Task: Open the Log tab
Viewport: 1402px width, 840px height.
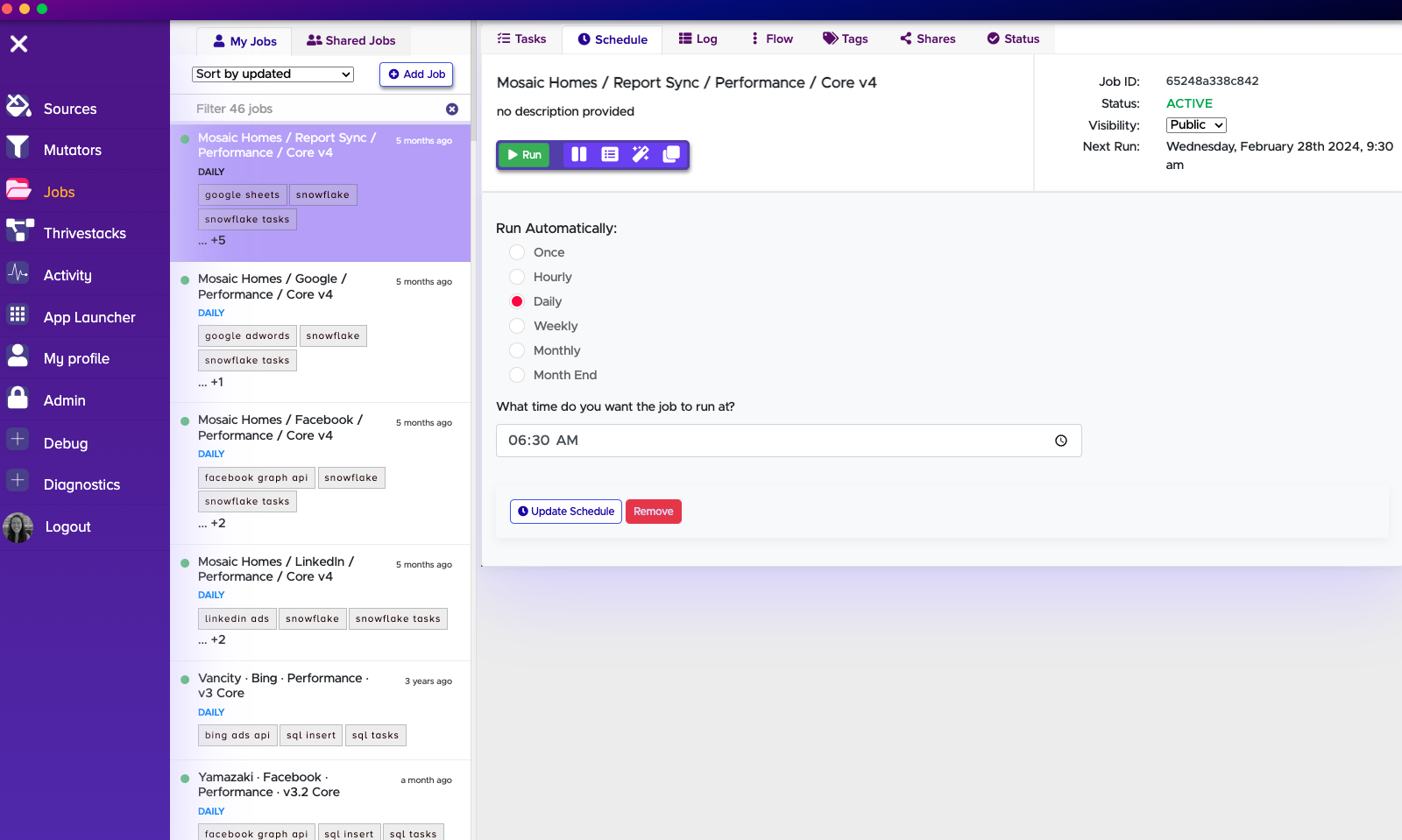Action: [697, 39]
